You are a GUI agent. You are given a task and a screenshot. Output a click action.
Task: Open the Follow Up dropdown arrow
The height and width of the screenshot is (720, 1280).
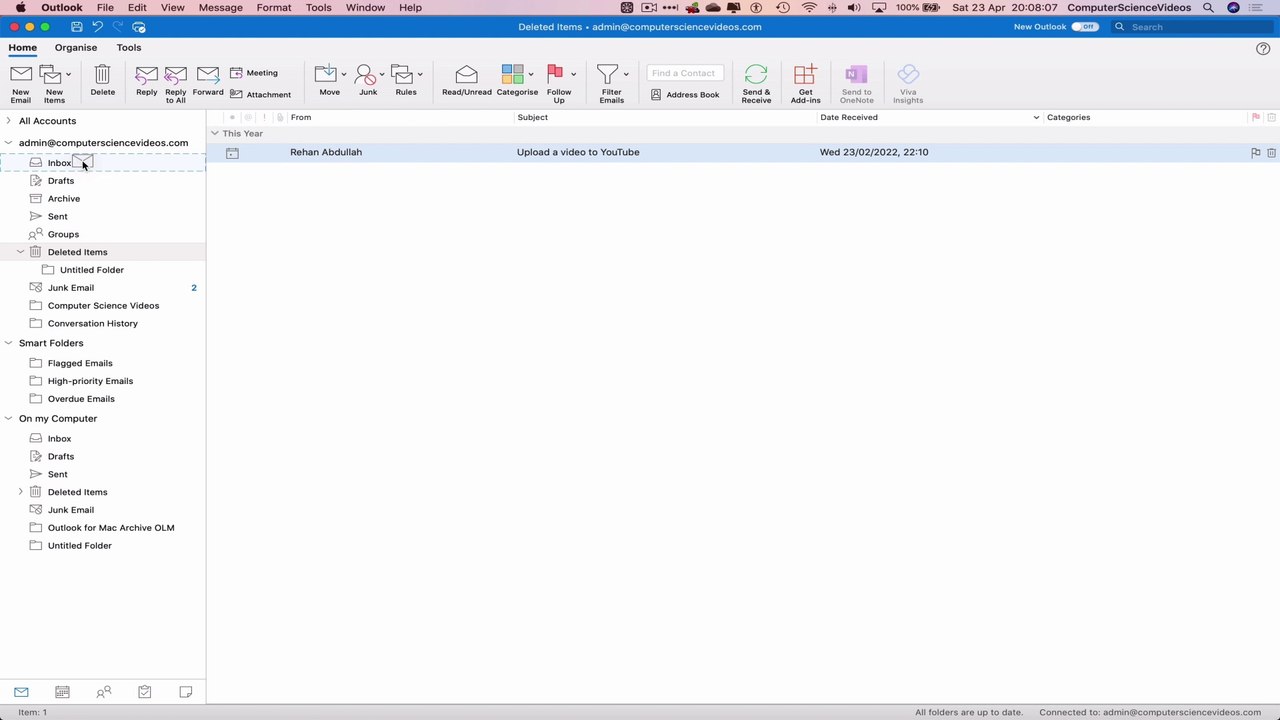click(573, 74)
